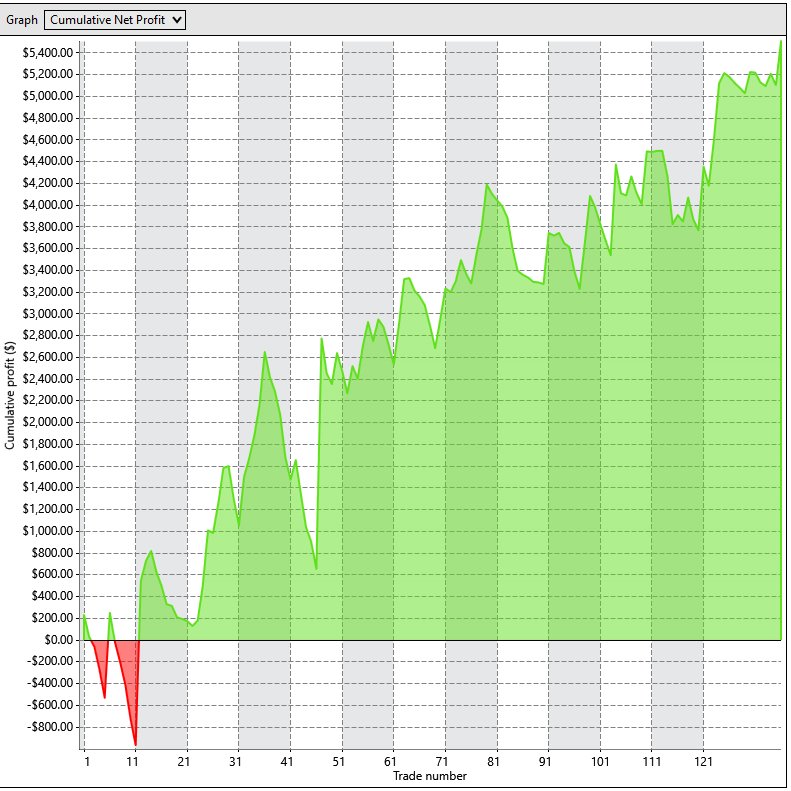This screenshot has height=791, width=791.
Task: Click trade number 81 on the x-axis
Action: 493,761
